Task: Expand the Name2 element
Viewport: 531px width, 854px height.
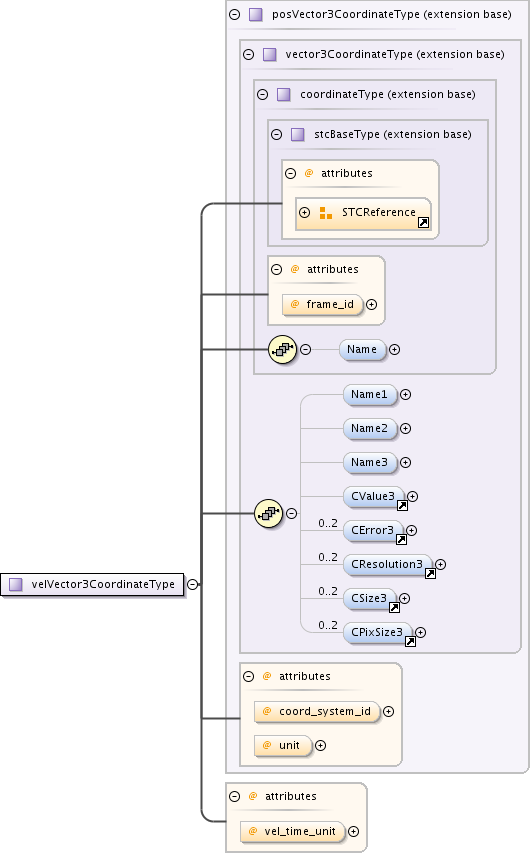Action: pos(406,429)
